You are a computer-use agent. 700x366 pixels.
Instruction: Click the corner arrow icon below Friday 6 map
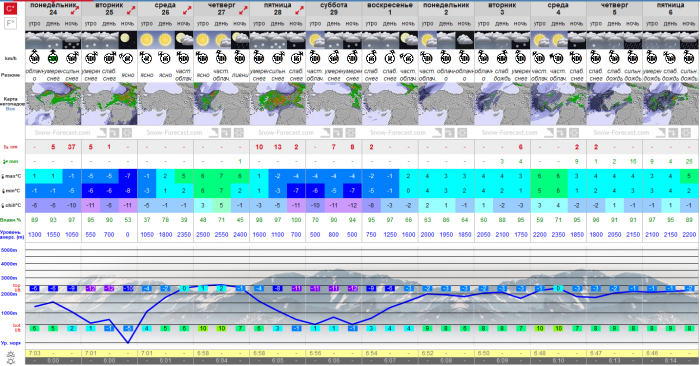click(661, 133)
